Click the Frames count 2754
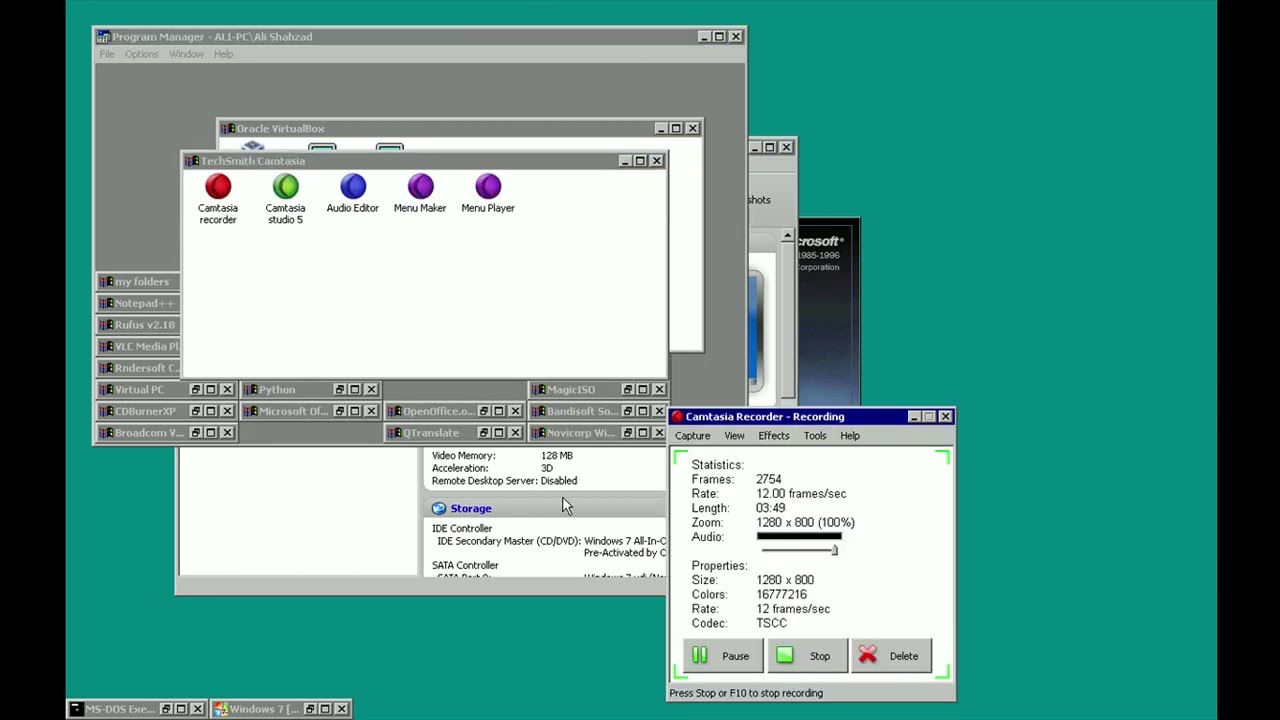Viewport: 1280px width, 720px height. pos(768,479)
